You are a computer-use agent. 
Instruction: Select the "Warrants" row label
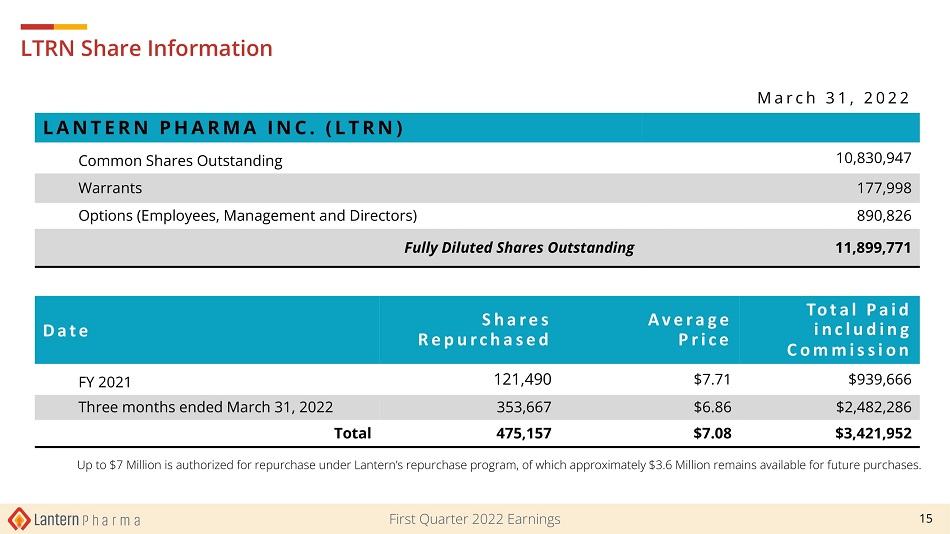[110, 188]
